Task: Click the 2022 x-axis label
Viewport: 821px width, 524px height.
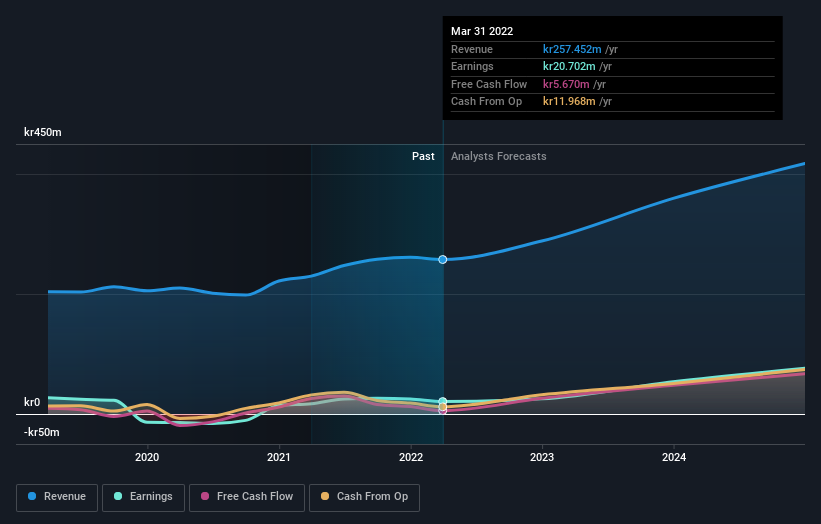Action: click(x=411, y=457)
